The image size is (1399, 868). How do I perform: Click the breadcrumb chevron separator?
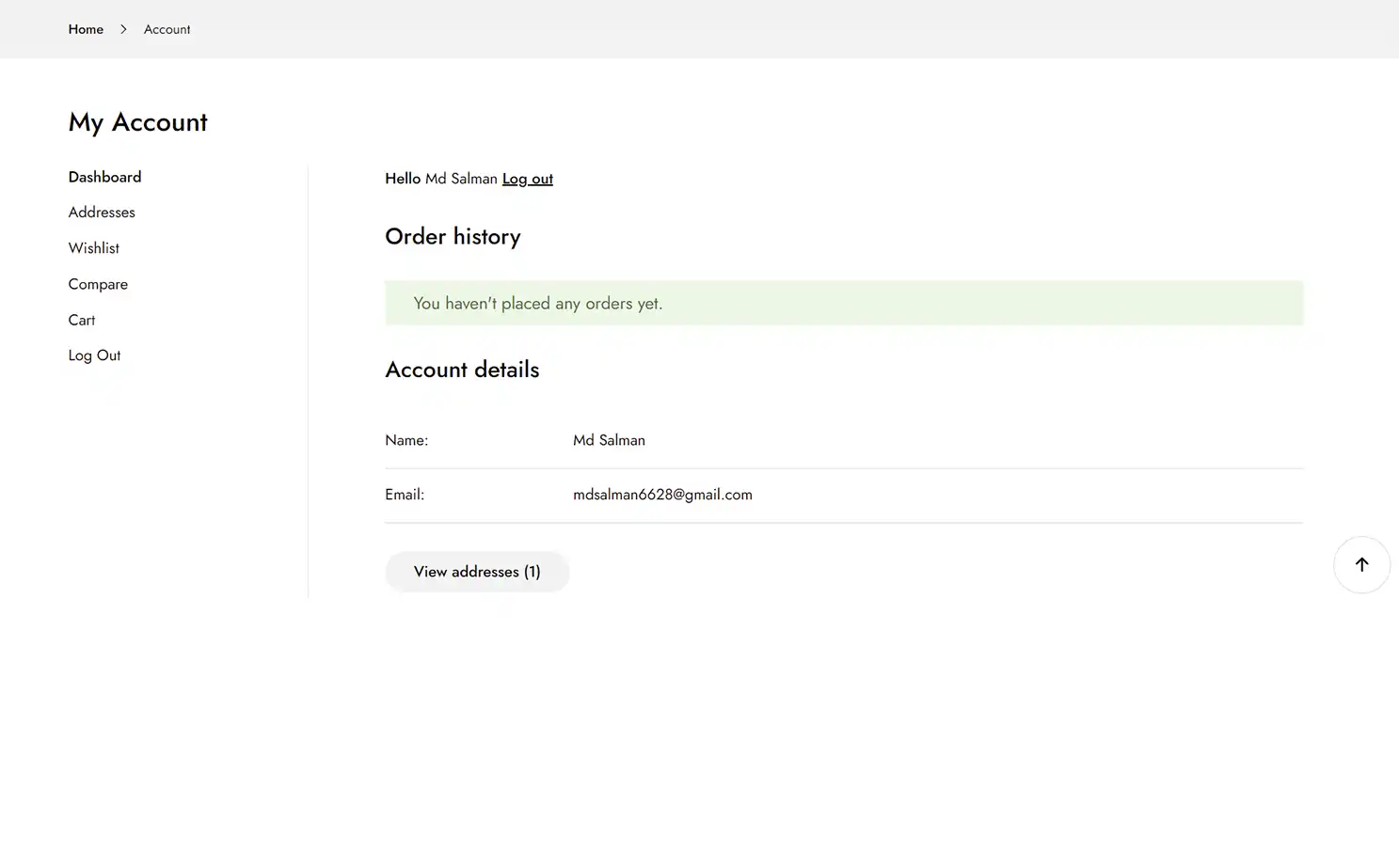[123, 29]
